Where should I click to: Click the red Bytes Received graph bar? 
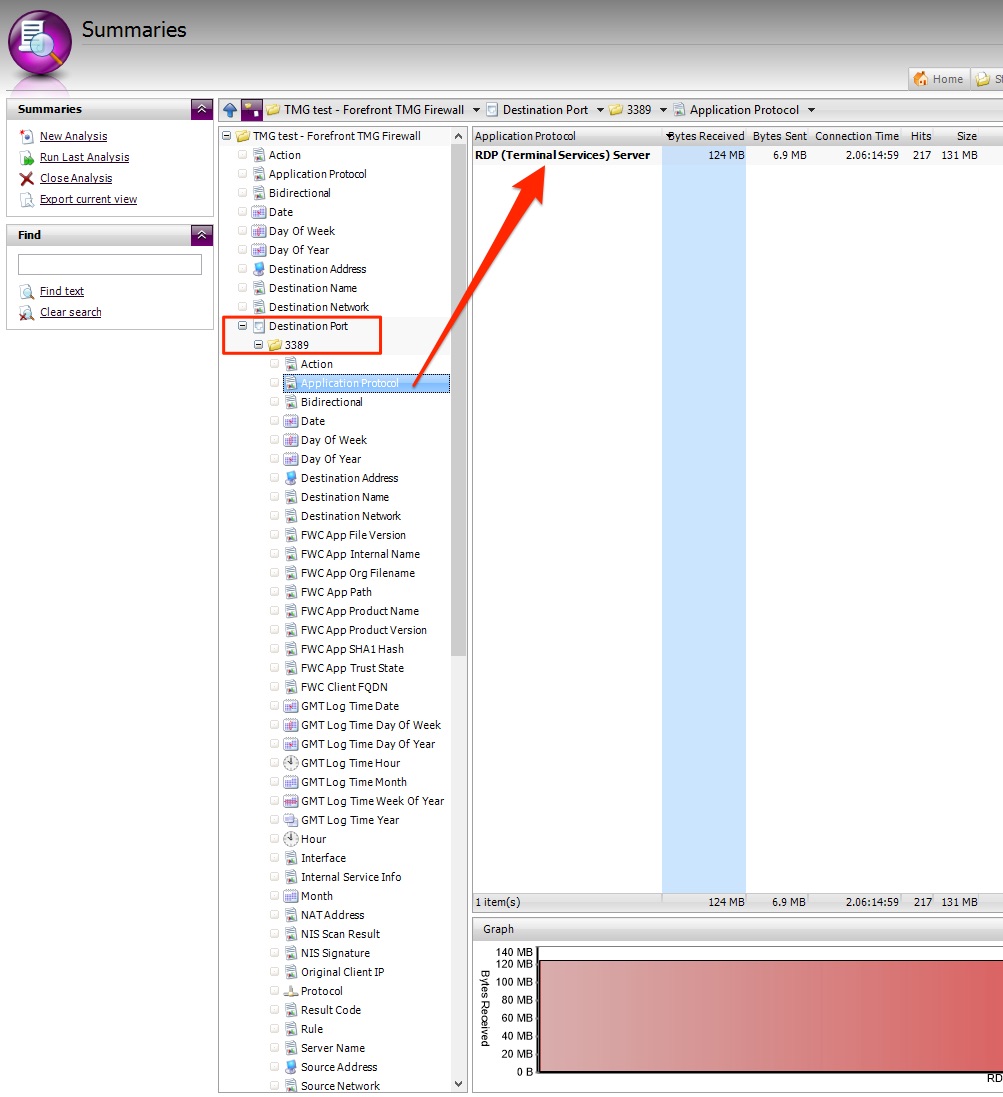(771, 1016)
